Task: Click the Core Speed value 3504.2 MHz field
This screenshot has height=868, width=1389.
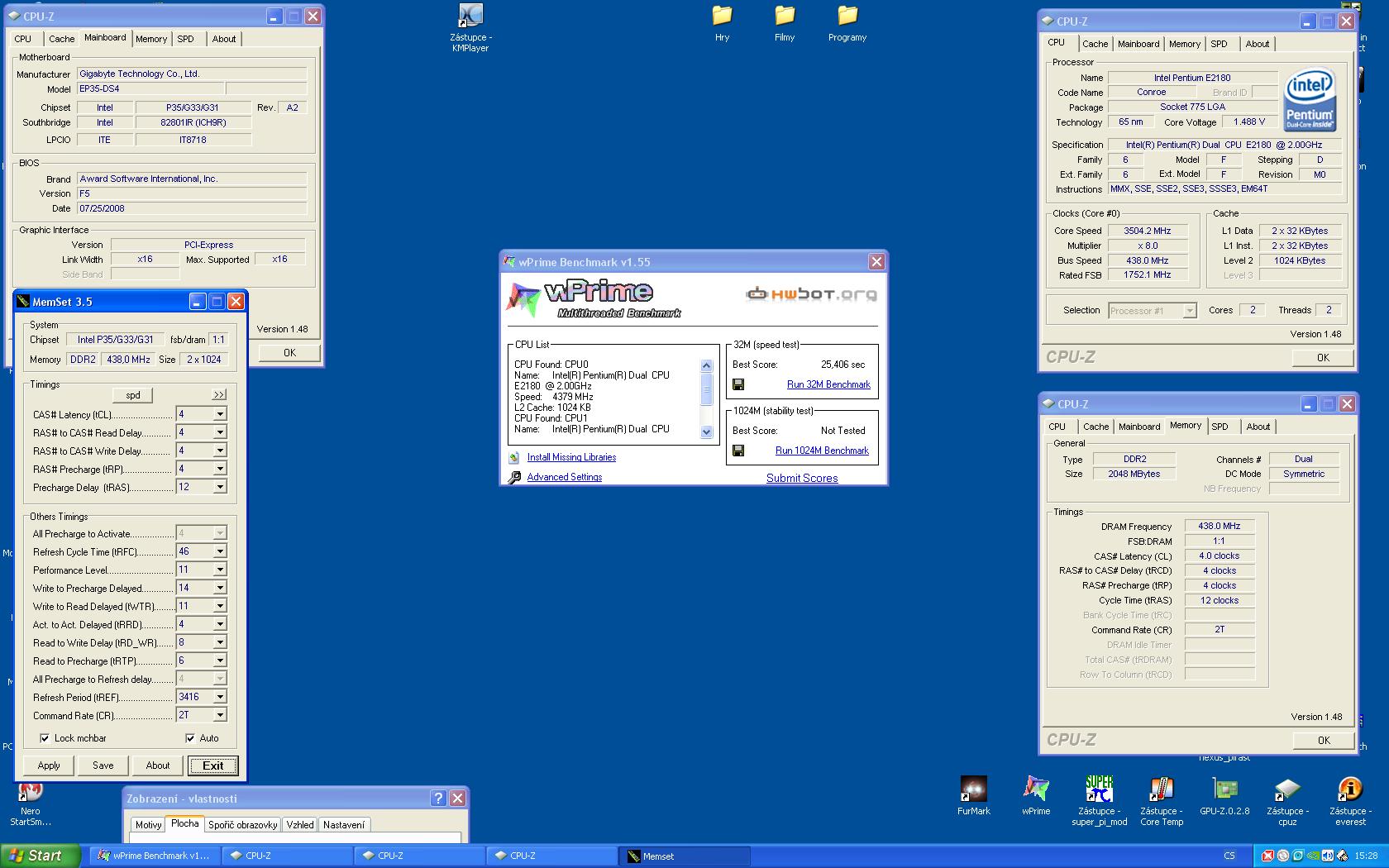Action: (1147, 231)
